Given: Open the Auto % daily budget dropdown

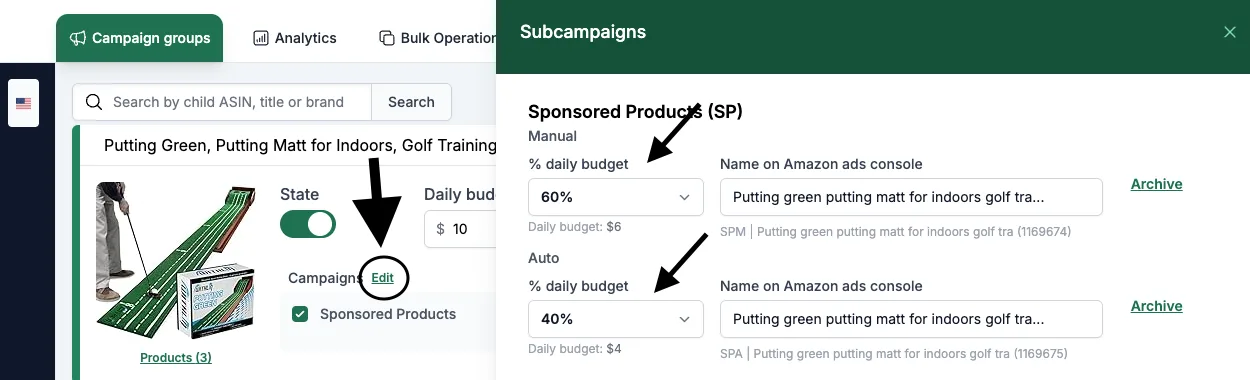Looking at the screenshot, I should click(x=616, y=319).
